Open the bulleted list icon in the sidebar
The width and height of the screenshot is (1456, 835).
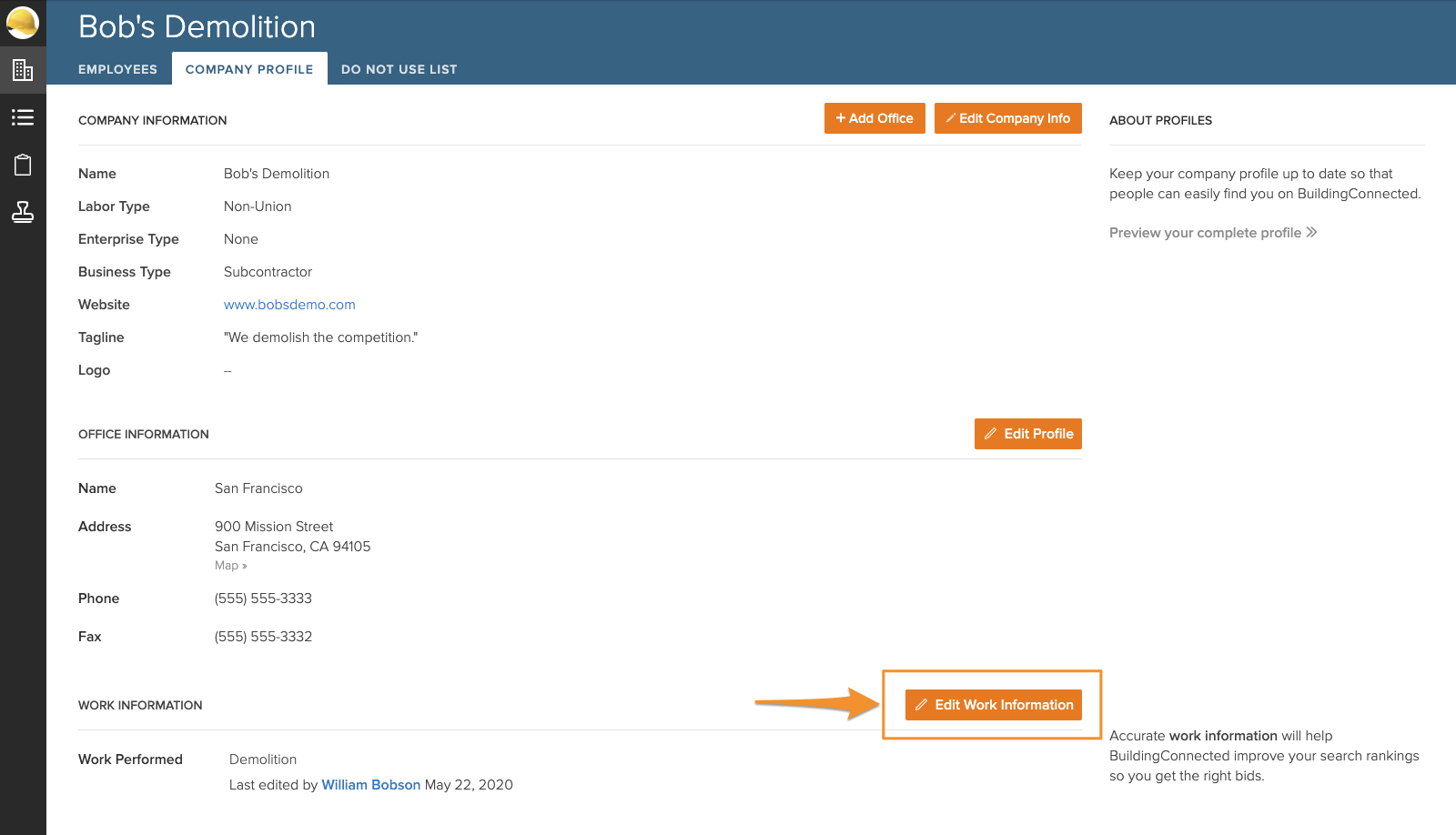click(23, 117)
